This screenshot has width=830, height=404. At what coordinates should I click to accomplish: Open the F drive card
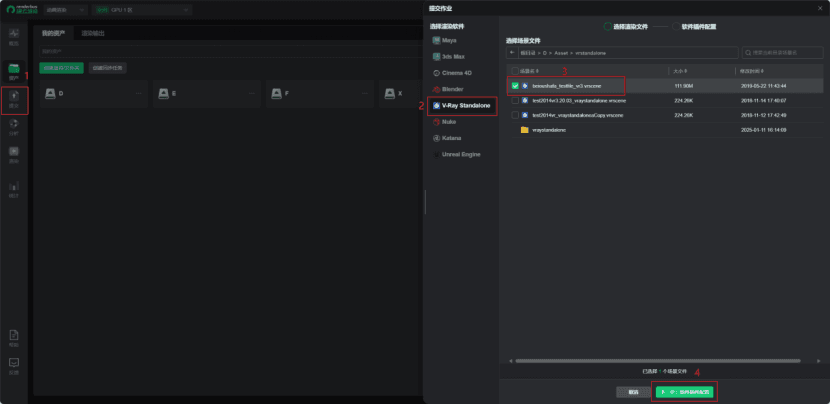point(320,94)
